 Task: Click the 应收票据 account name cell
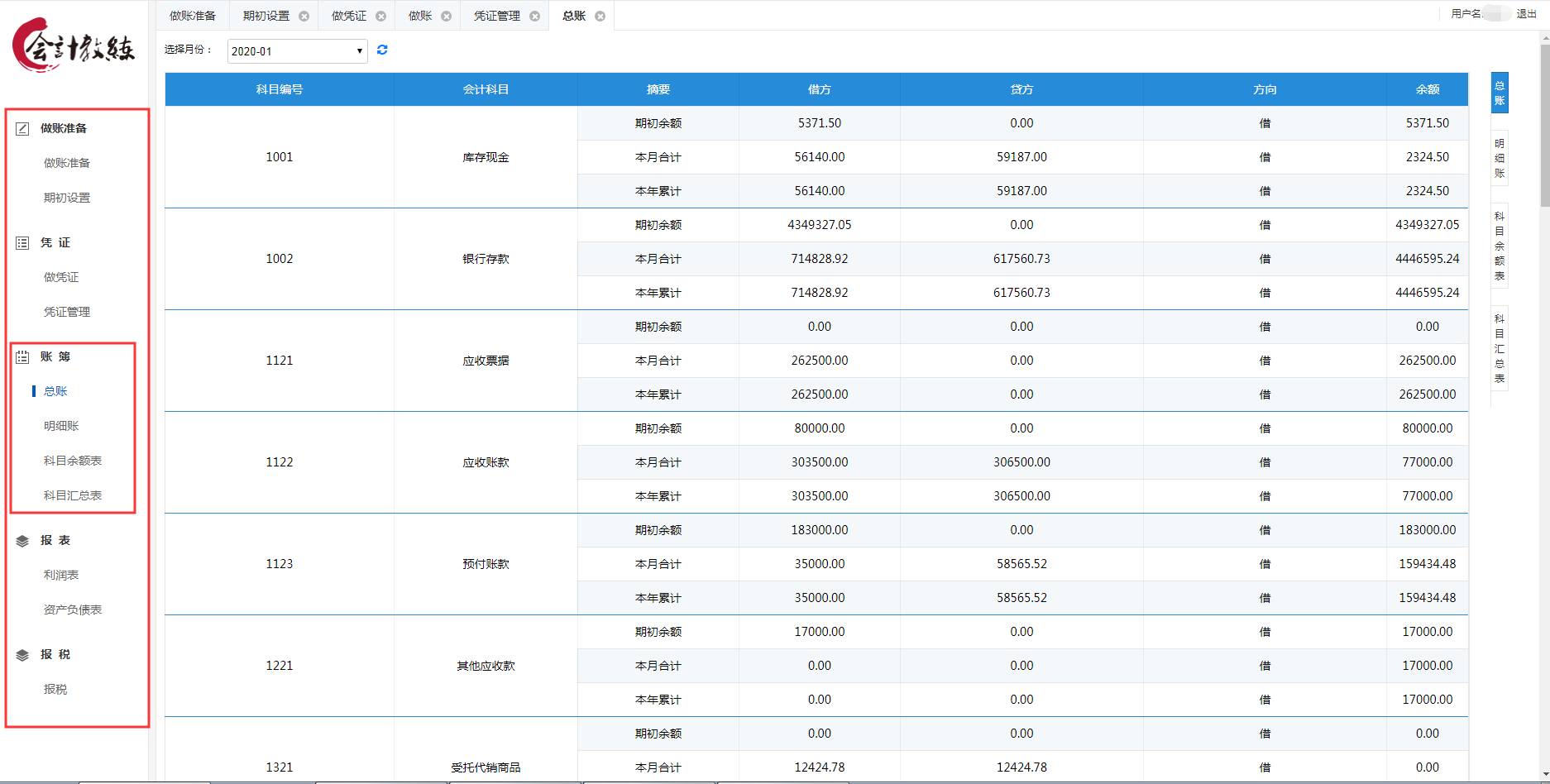click(486, 361)
